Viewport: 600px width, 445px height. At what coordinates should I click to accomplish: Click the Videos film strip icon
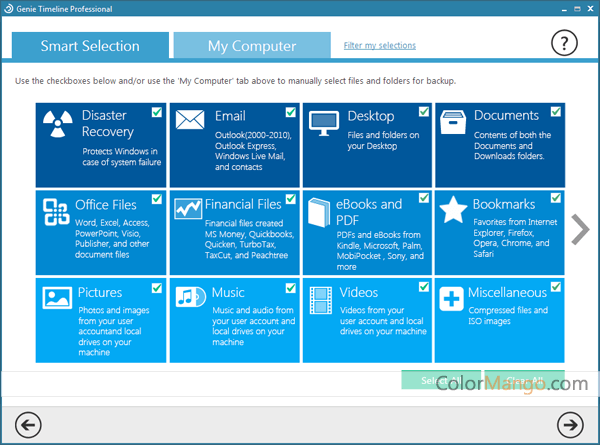(x=321, y=300)
